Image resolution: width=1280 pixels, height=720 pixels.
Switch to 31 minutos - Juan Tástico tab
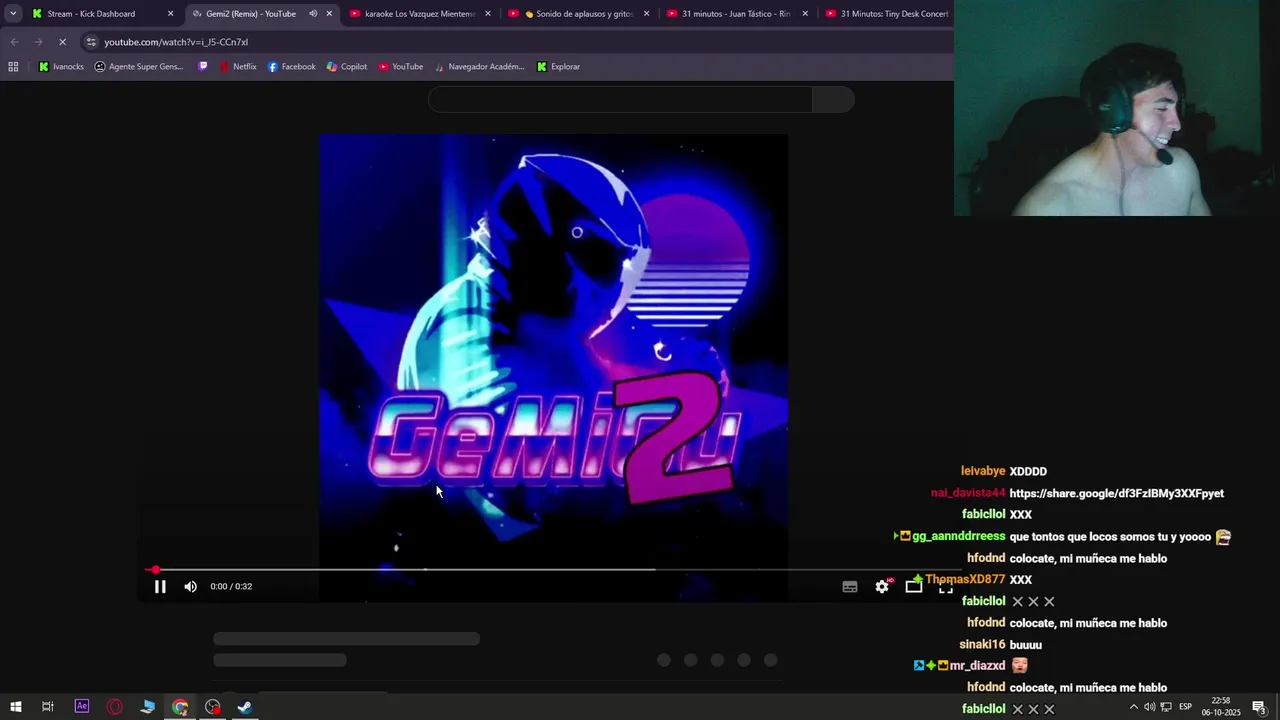(x=736, y=14)
